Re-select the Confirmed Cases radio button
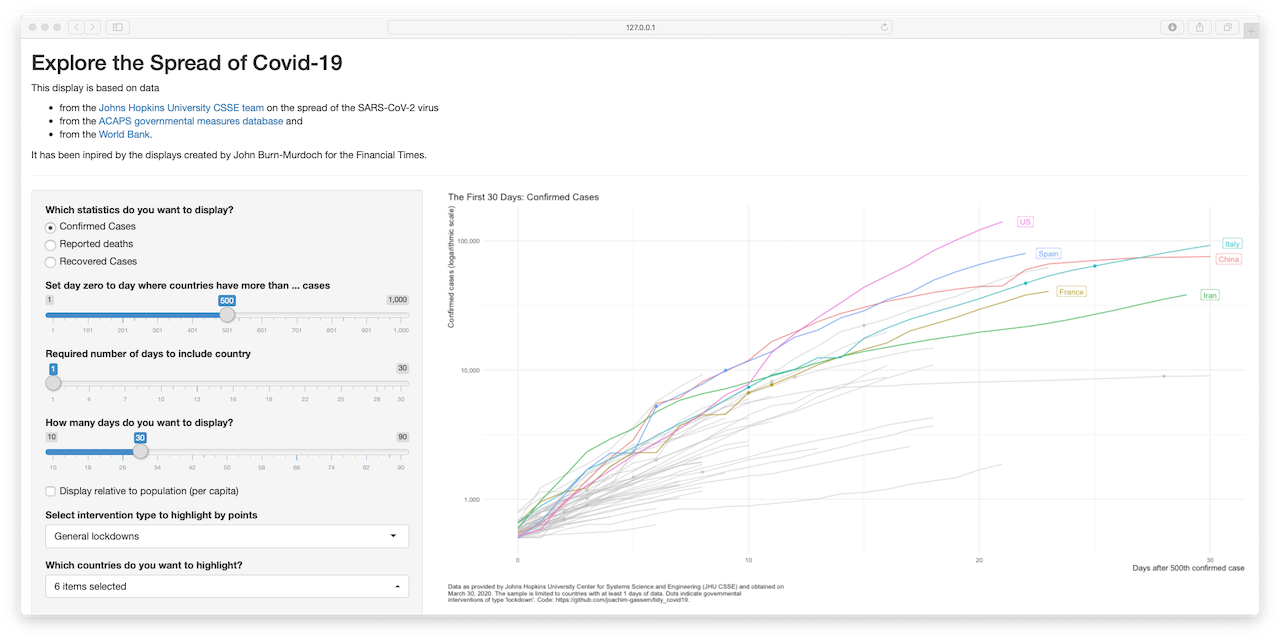This screenshot has width=1280, height=640. [50, 227]
